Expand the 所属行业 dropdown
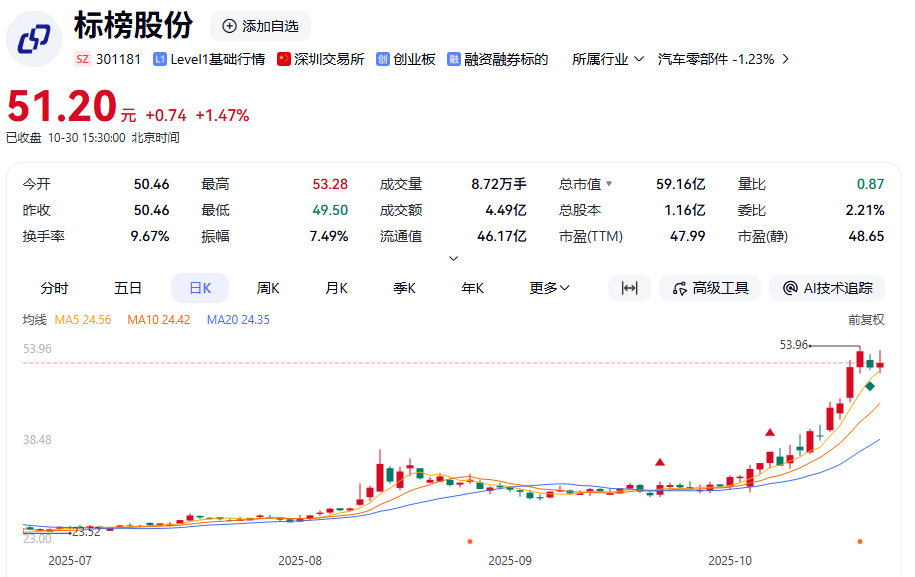915x577 pixels. point(600,59)
